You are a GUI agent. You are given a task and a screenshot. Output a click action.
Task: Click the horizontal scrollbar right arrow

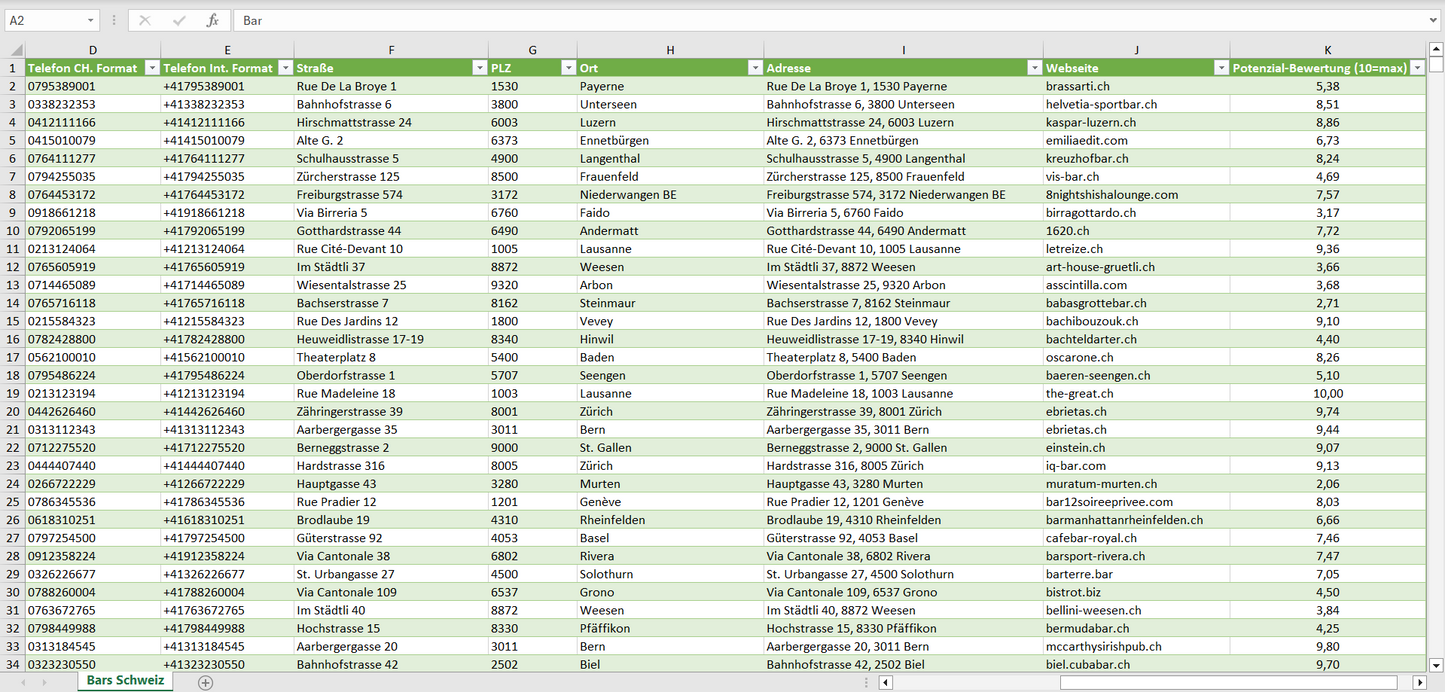[x=1419, y=682]
